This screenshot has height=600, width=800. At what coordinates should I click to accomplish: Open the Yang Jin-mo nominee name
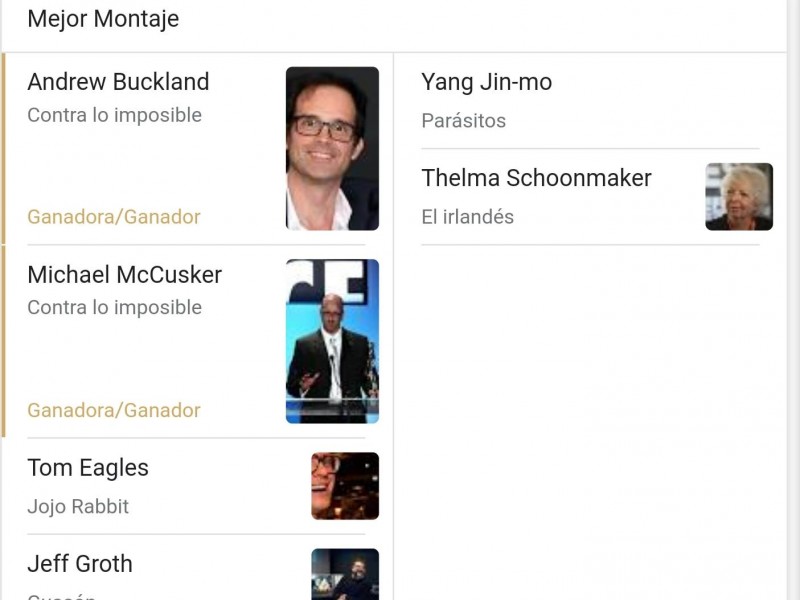click(x=486, y=82)
